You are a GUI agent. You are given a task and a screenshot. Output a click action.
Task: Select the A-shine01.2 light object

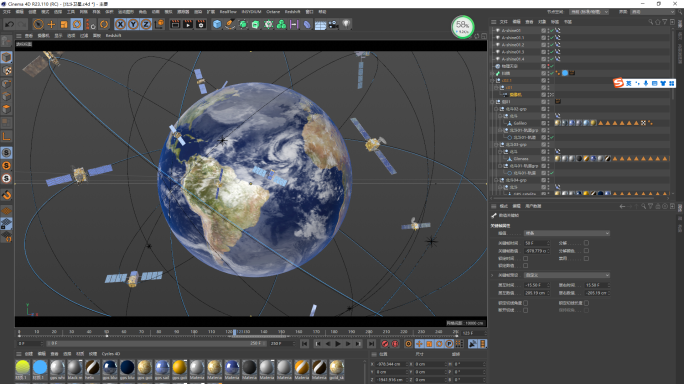click(x=513, y=45)
